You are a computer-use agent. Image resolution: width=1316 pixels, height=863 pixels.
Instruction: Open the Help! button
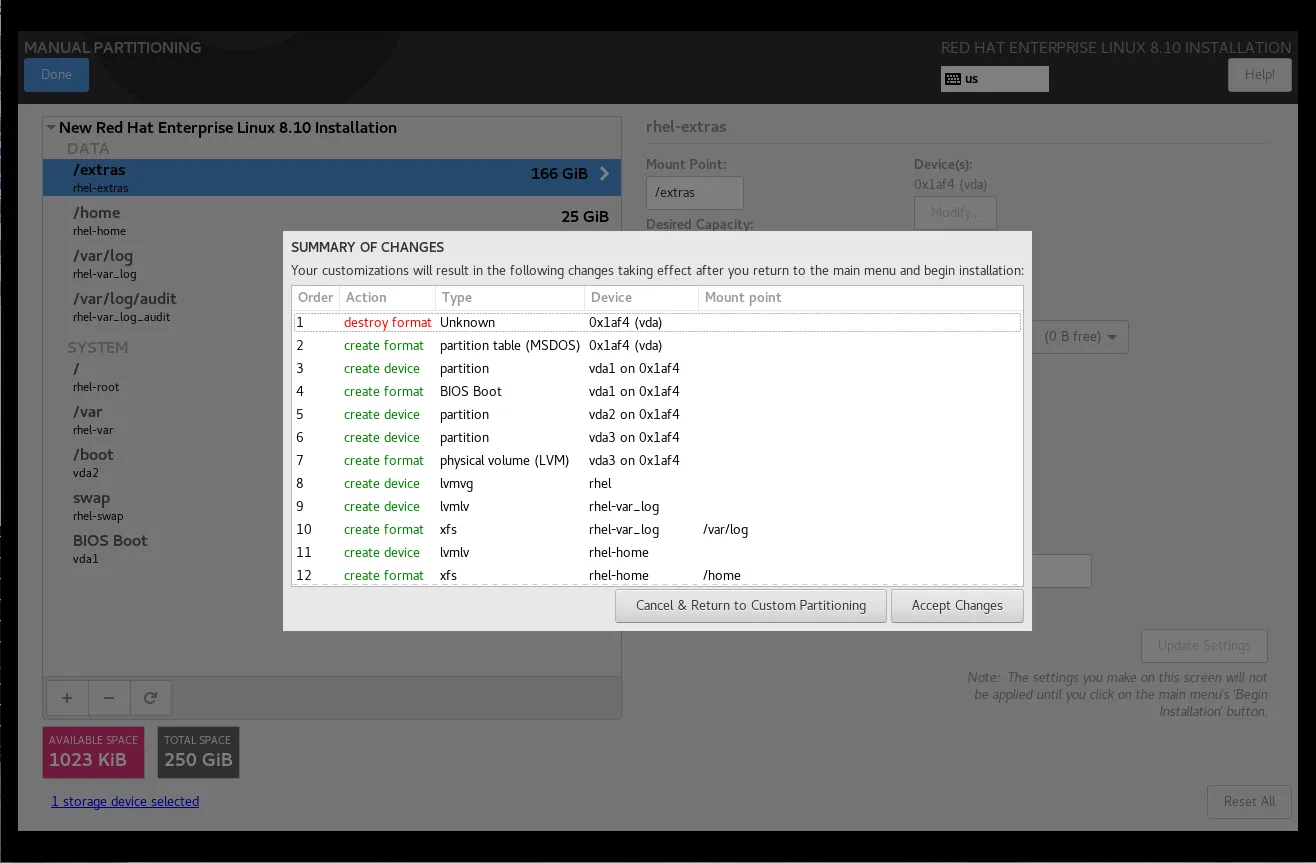click(1259, 74)
